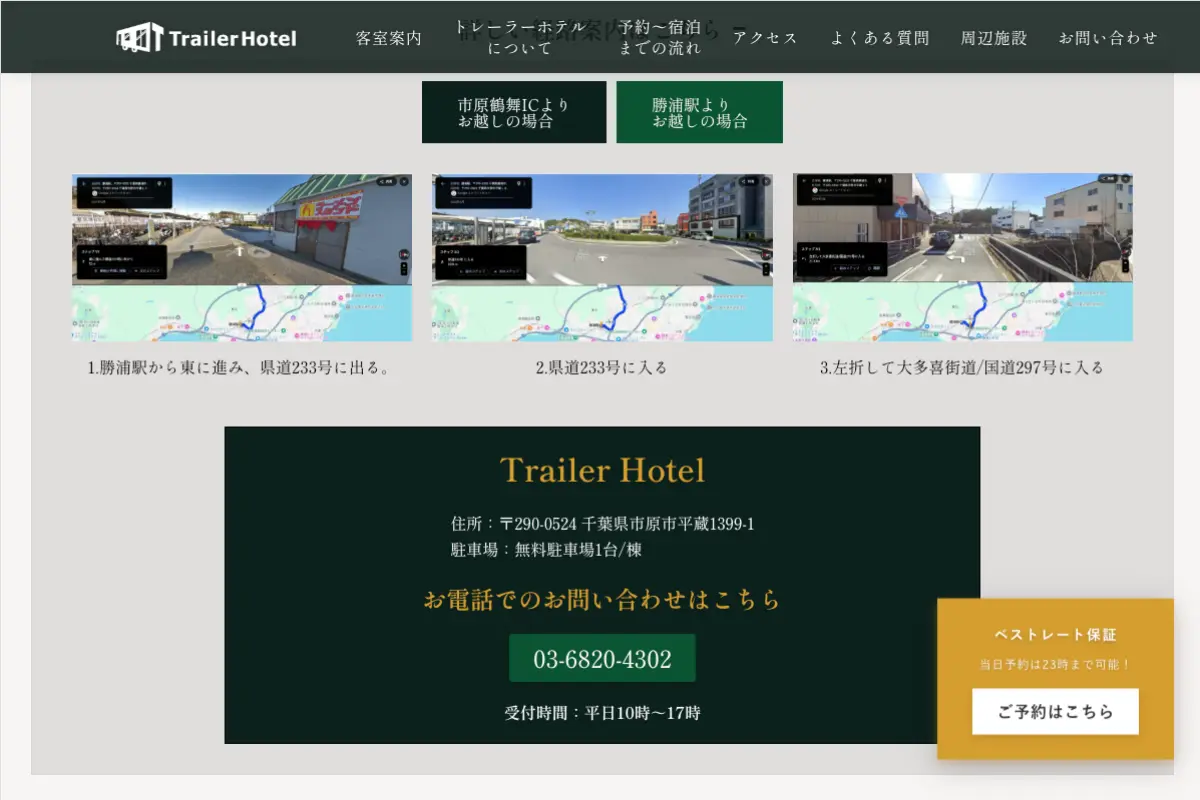Go to トレーラーホテルについて page
This screenshot has width=1200, height=800.
click(x=519, y=38)
